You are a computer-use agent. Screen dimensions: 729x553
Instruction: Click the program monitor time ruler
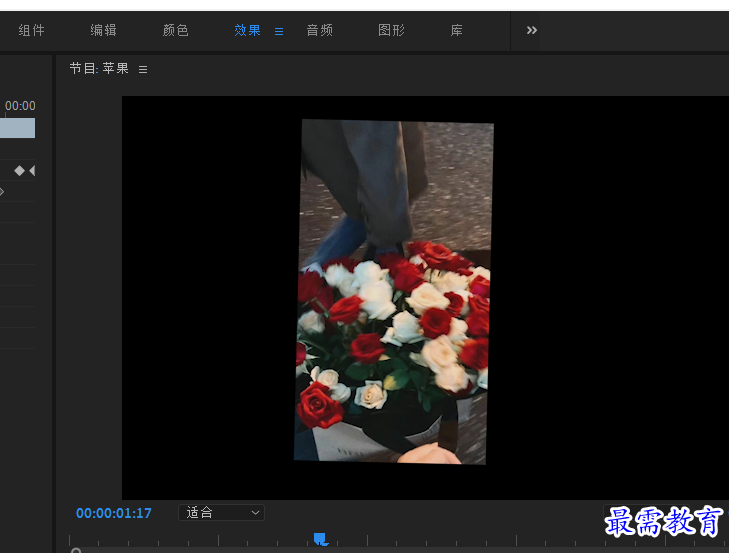pyautogui.click(x=399, y=540)
